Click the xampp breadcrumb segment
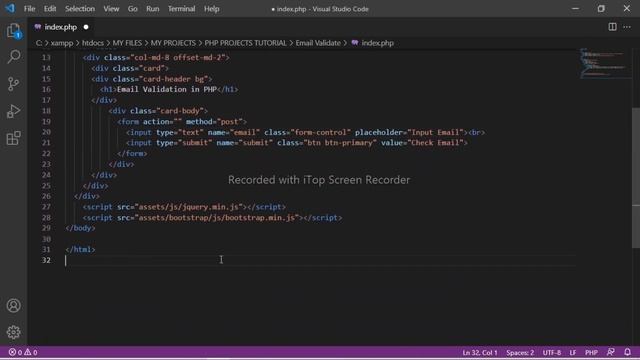640x360 pixels. point(62,43)
